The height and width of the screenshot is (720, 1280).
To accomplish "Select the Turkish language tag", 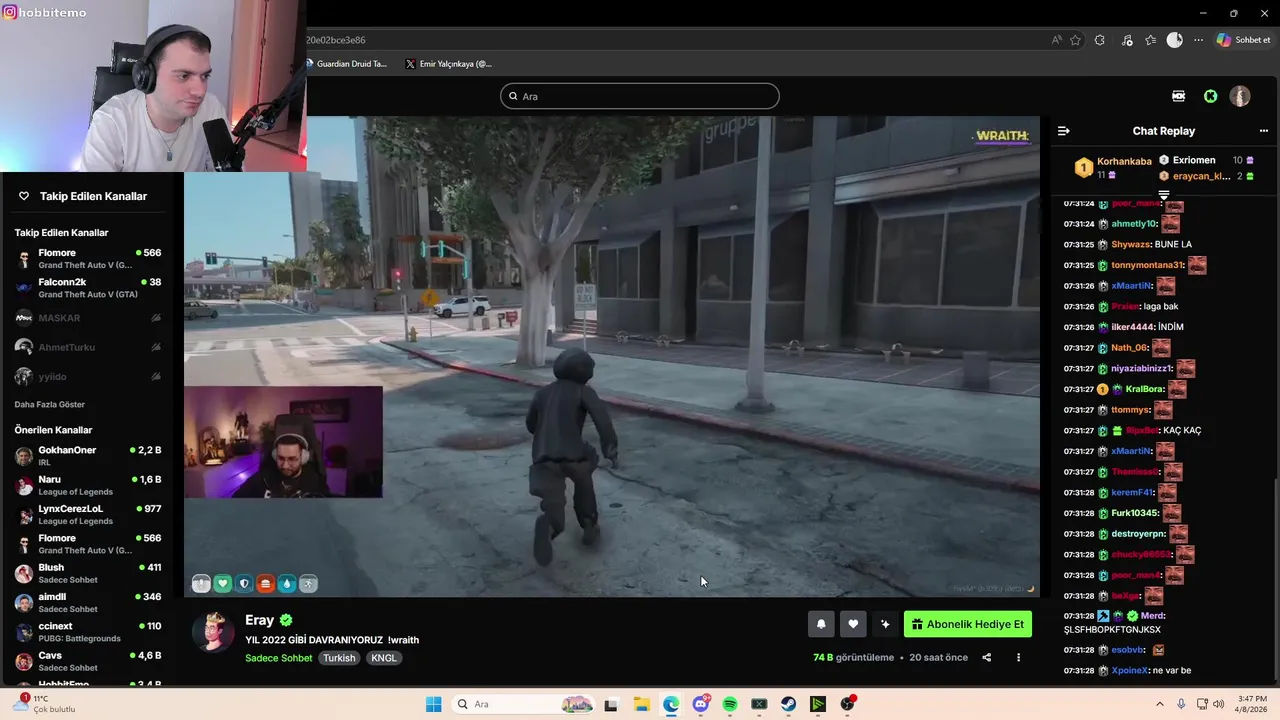I will pyautogui.click(x=339, y=658).
